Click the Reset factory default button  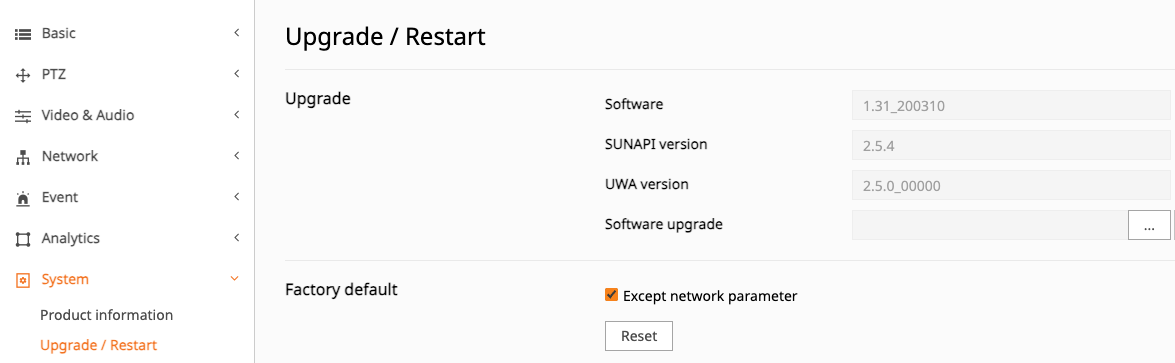[638, 336]
